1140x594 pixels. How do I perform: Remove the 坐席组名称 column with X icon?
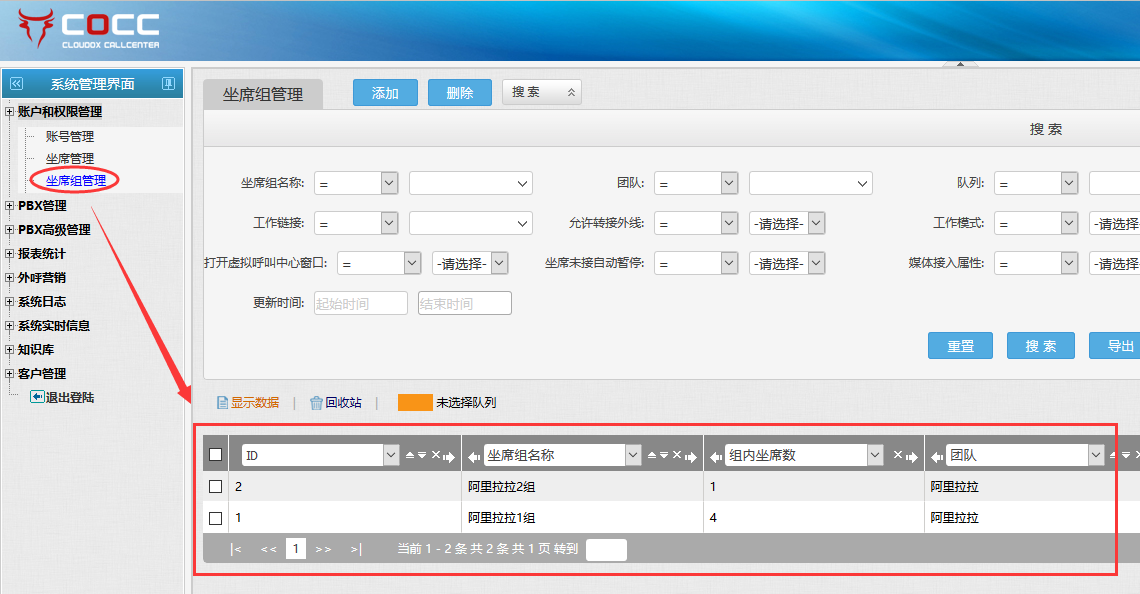[x=676, y=456]
